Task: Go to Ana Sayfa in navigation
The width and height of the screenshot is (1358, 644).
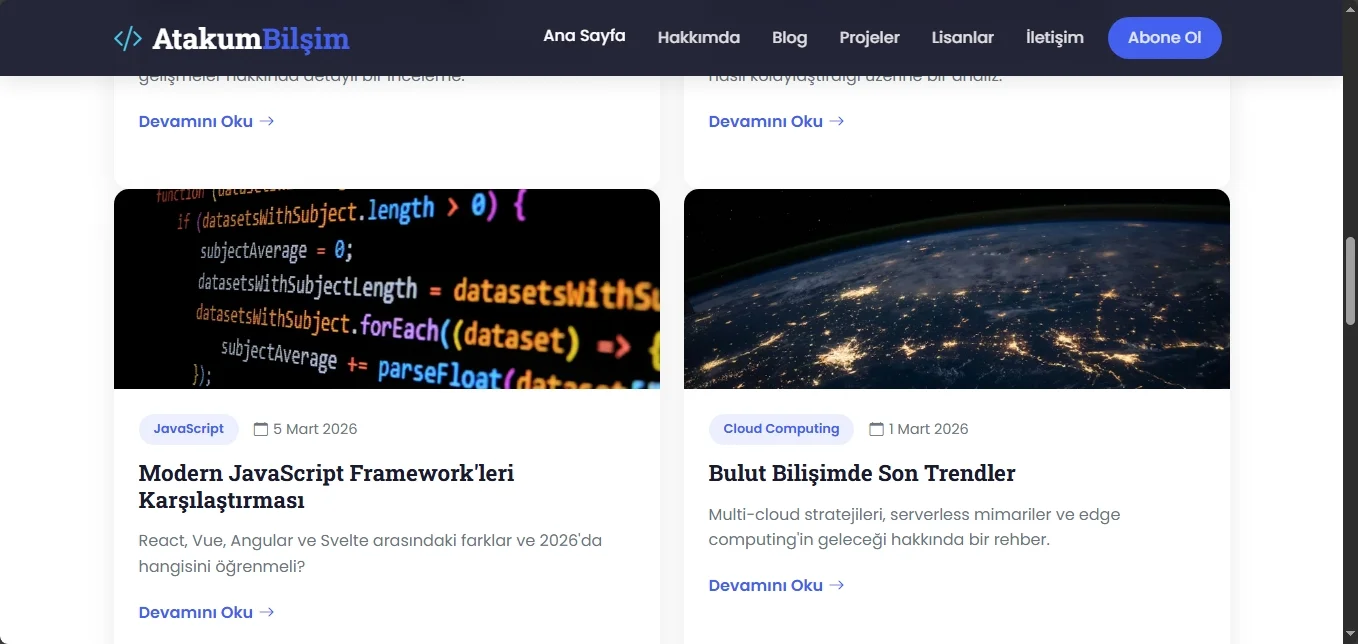Action: tap(584, 36)
